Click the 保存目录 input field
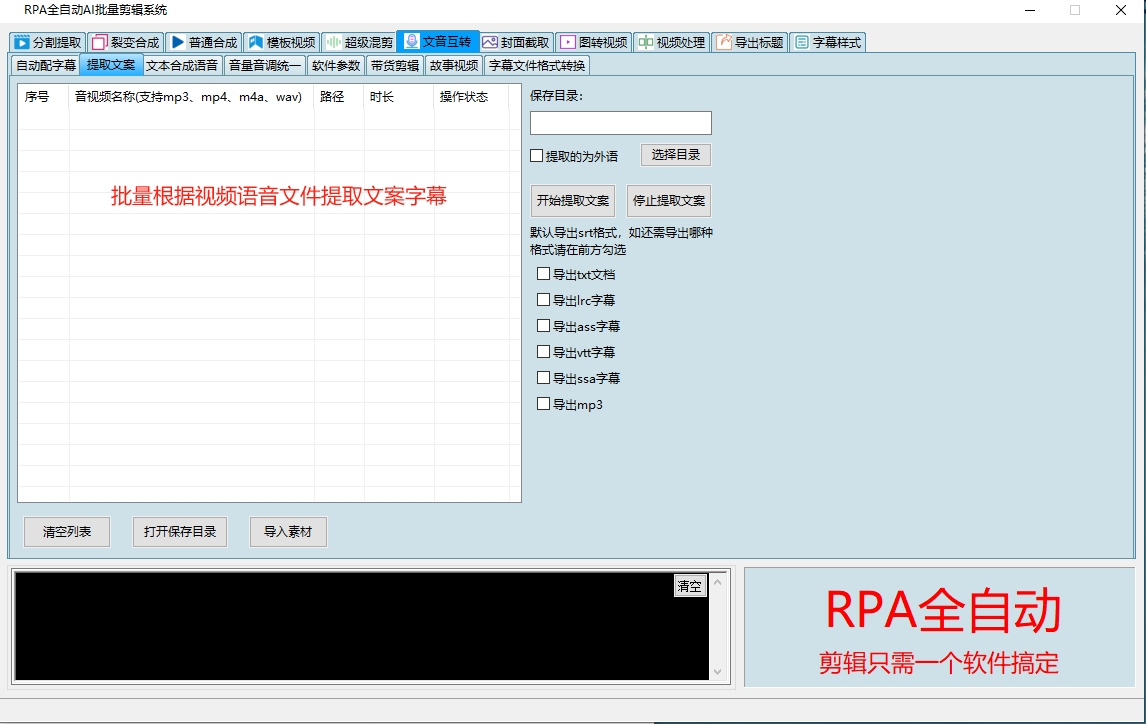The width and height of the screenshot is (1146, 724). [x=620, y=122]
